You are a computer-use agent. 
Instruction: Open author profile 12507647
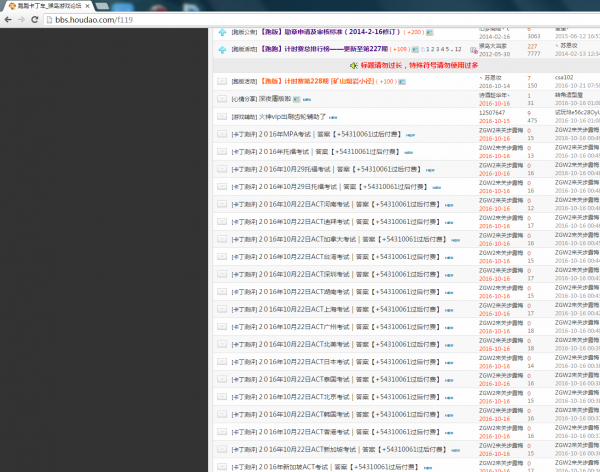click(492, 113)
